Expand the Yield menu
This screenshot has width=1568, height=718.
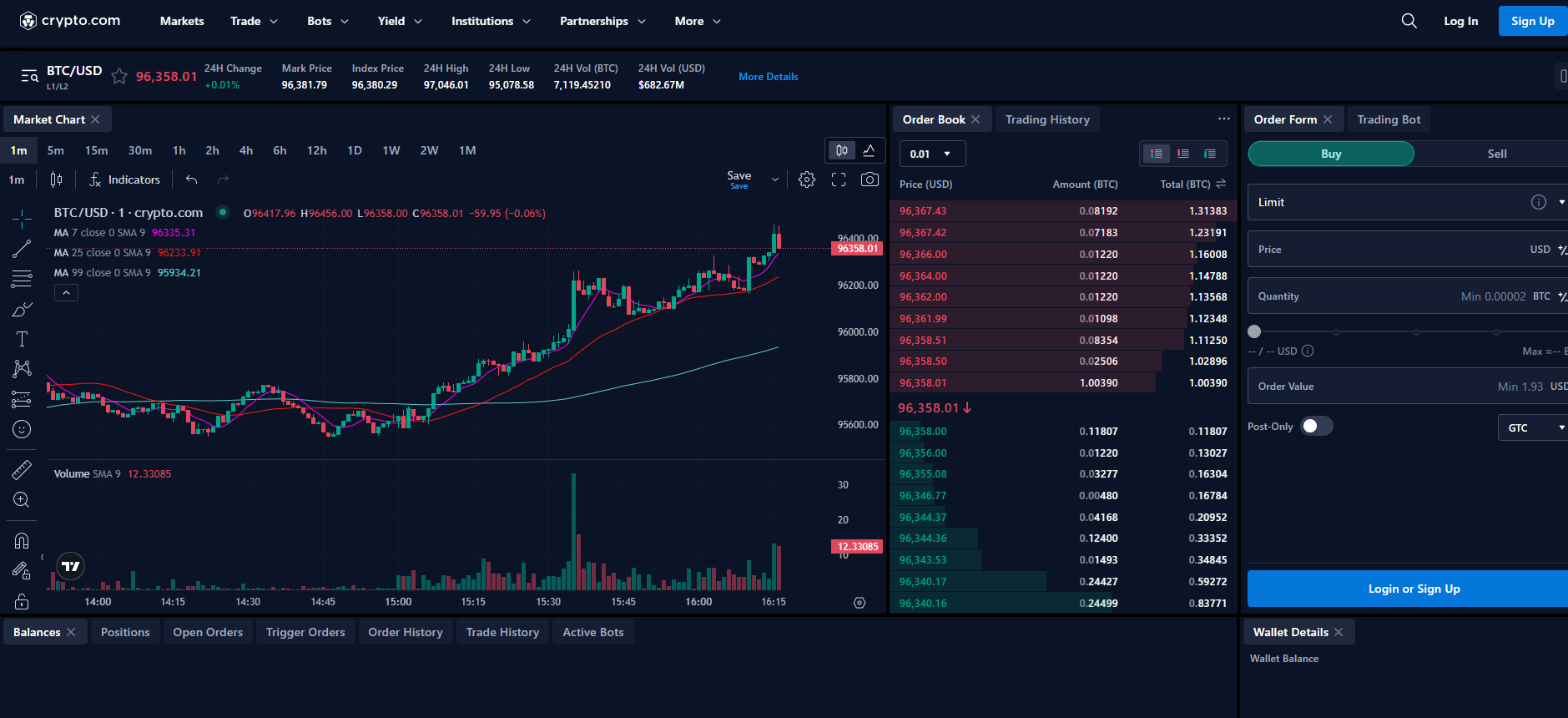400,21
